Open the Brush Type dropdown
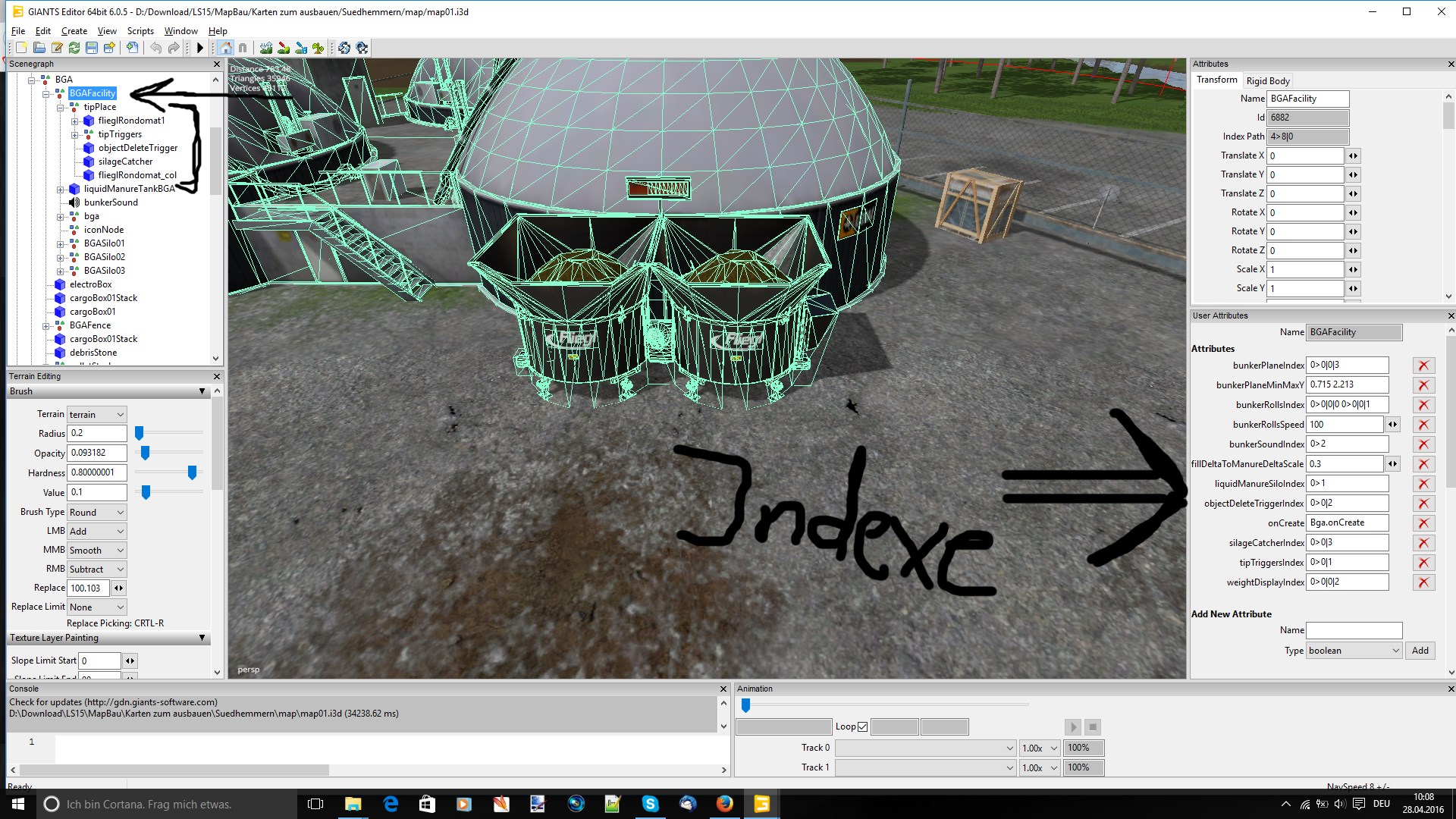The width and height of the screenshot is (1456, 819). [96, 513]
